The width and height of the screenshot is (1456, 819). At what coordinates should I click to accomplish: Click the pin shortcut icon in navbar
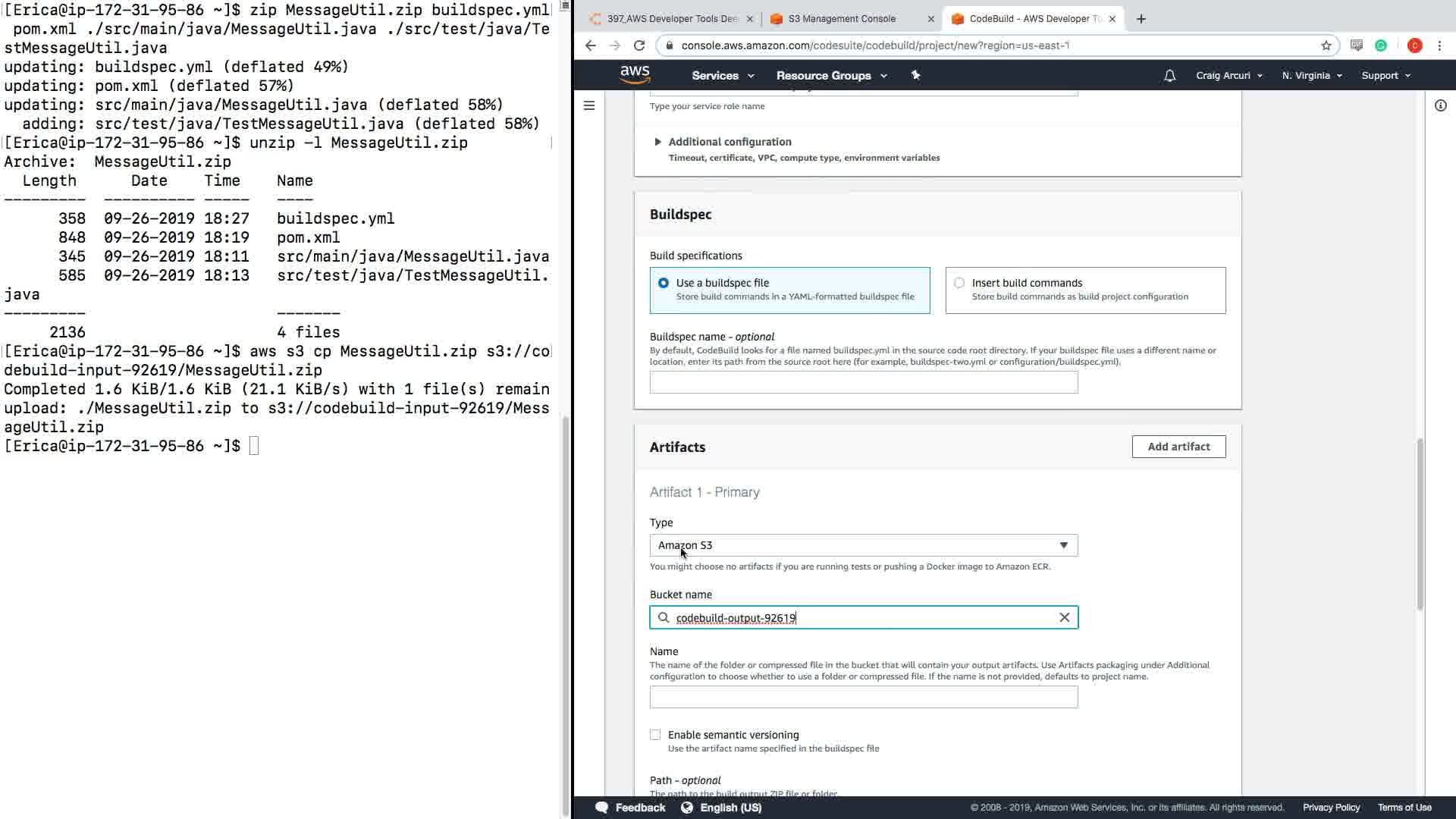(x=915, y=75)
